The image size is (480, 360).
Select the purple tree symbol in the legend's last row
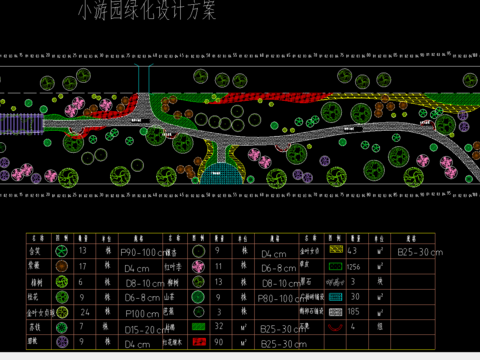coord(62,342)
